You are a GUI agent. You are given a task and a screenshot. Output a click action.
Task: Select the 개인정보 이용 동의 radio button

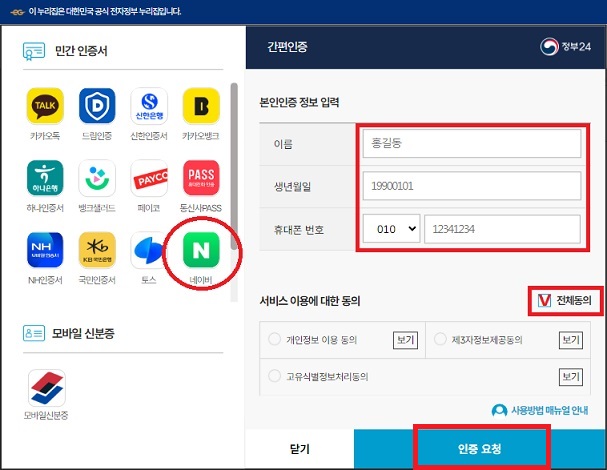[274, 339]
